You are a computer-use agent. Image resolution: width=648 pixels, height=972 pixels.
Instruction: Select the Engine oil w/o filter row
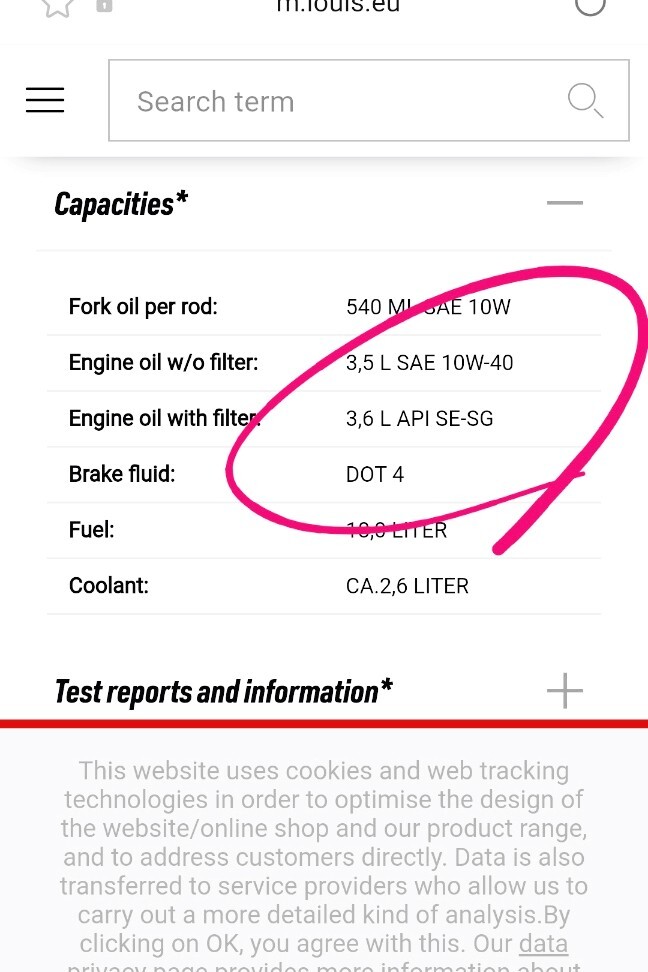point(324,363)
